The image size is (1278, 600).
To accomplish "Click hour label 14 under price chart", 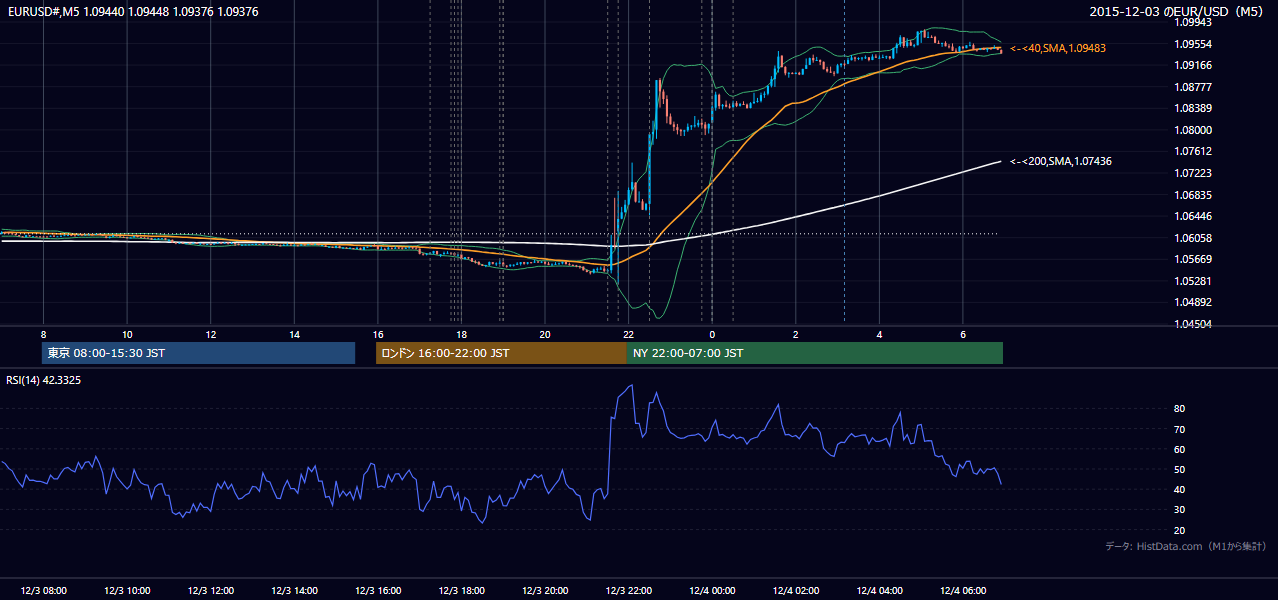I will point(294,334).
